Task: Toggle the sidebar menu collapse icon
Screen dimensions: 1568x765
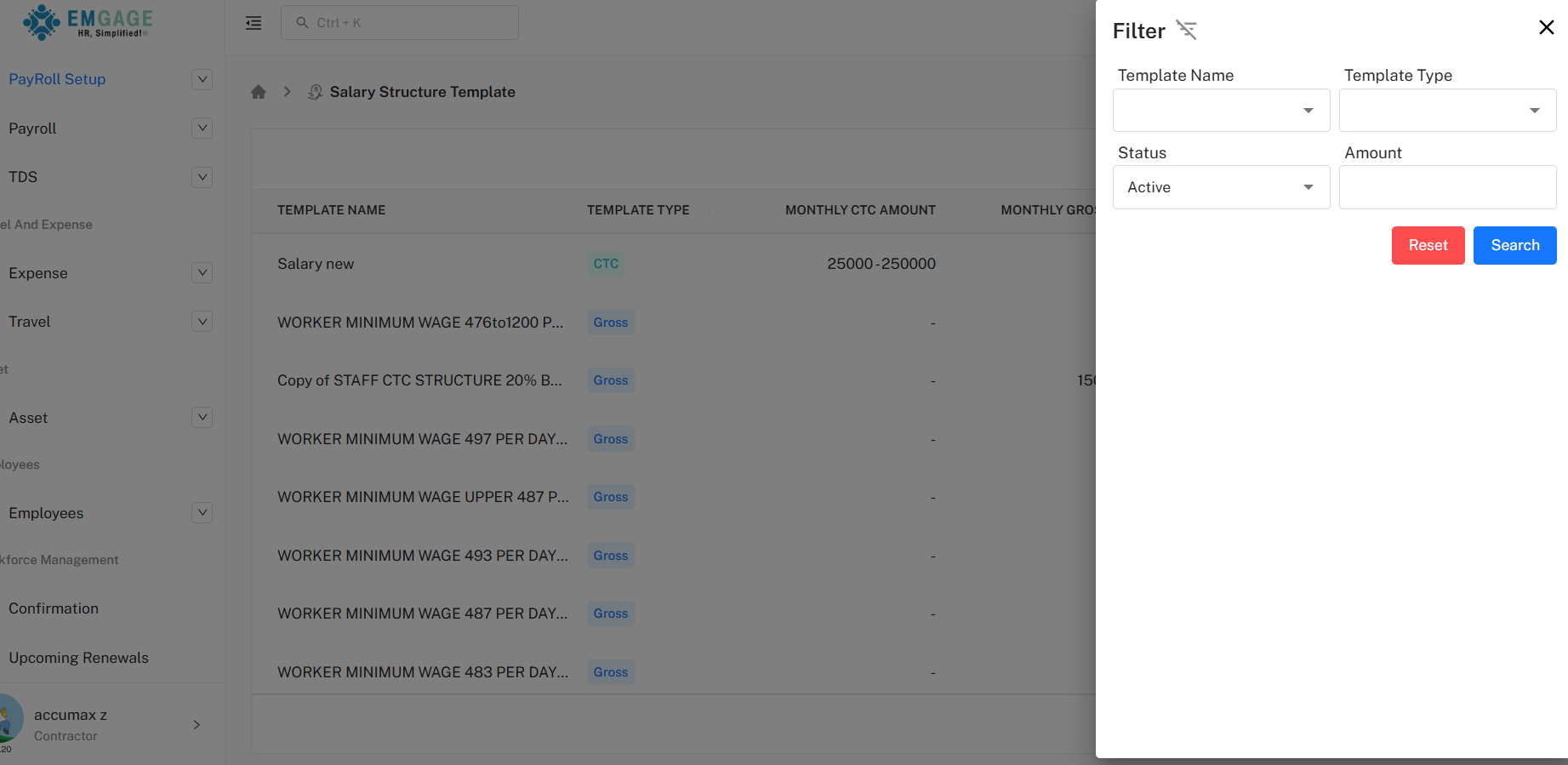Action: point(254,23)
